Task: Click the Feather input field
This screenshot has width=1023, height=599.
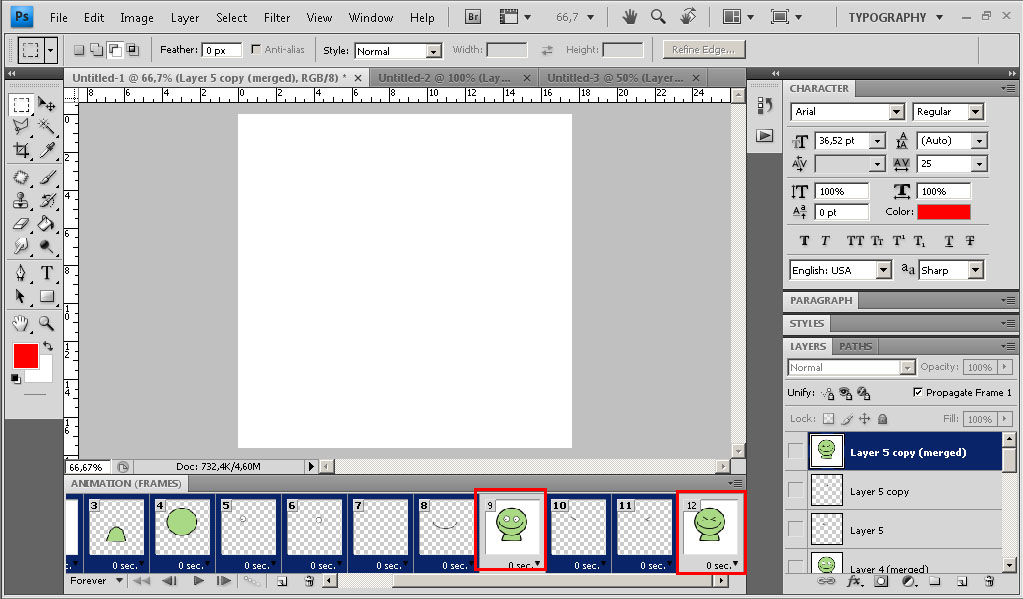Action: pos(222,50)
